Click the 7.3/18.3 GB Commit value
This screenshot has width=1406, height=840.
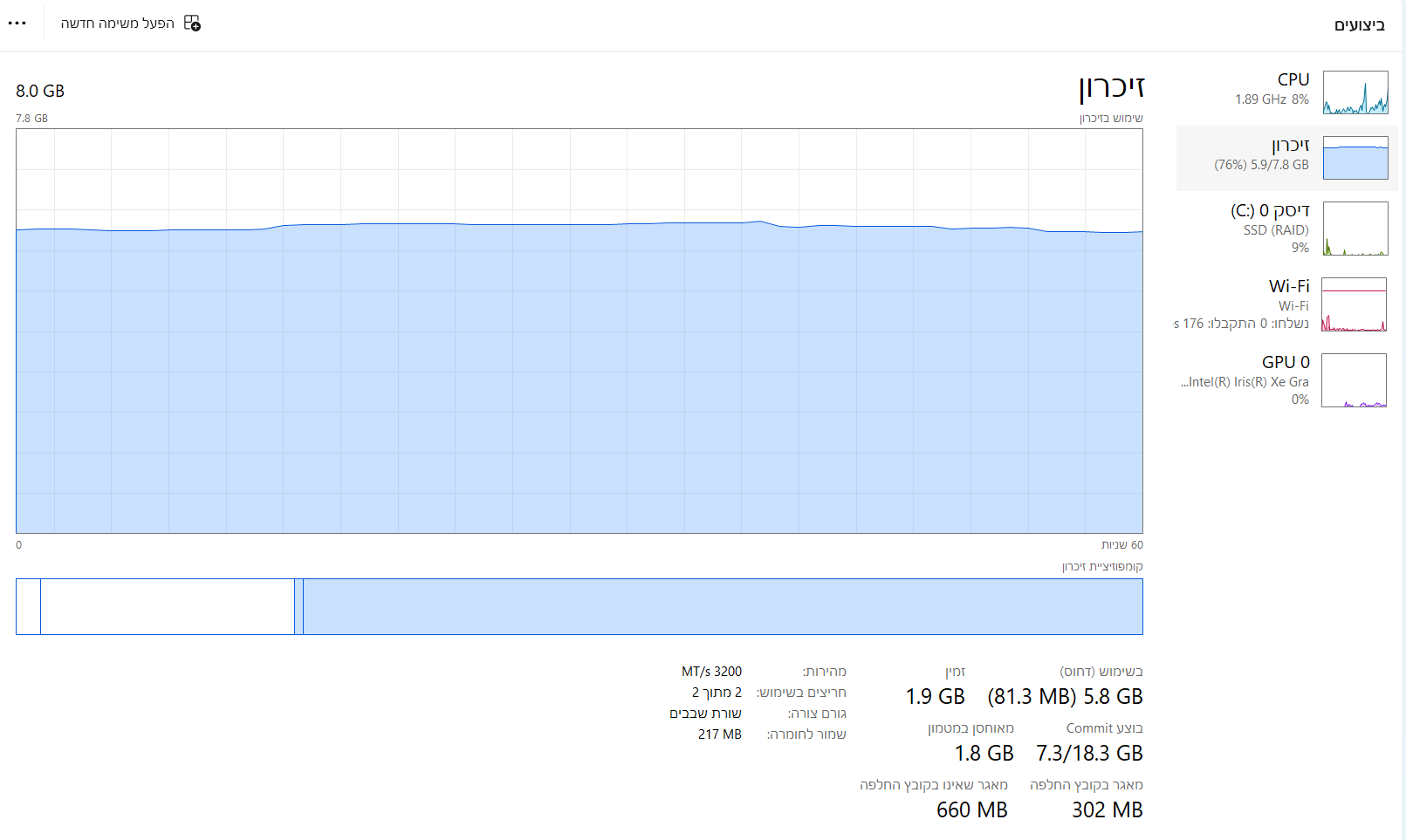(x=1089, y=753)
